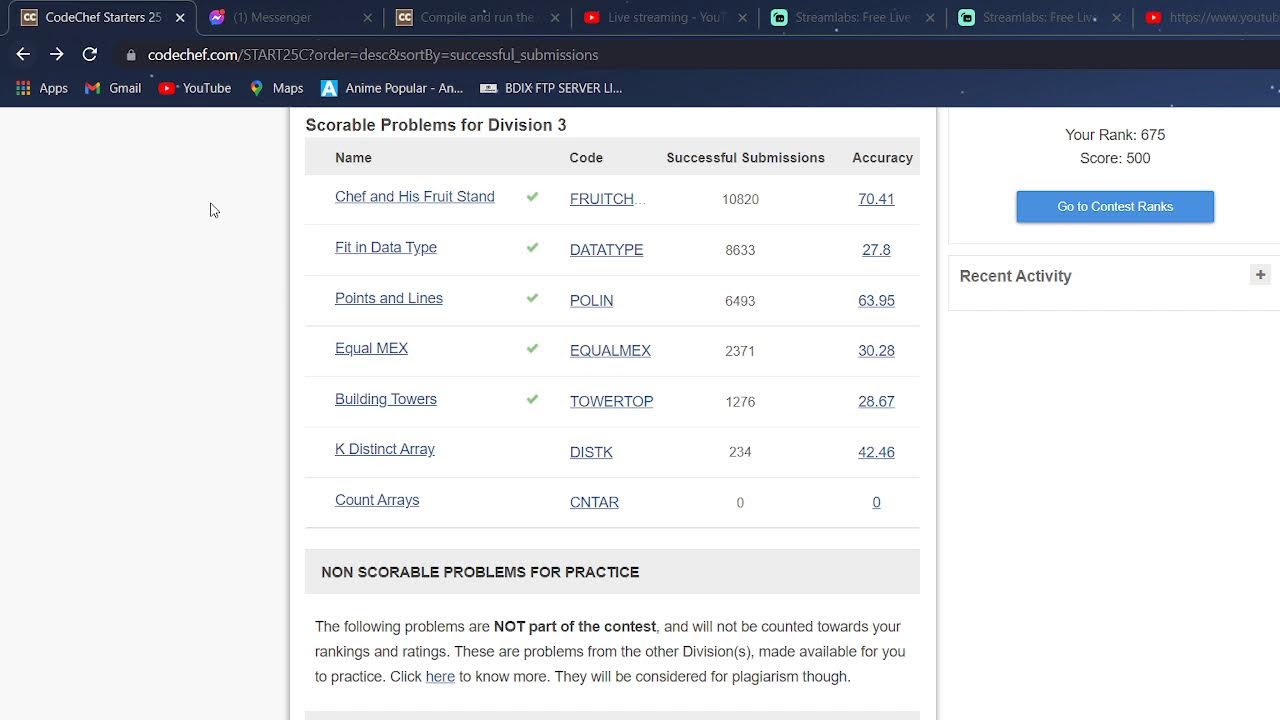The height and width of the screenshot is (720, 1280).
Task: Click accuracy 28.67 link
Action: point(876,401)
